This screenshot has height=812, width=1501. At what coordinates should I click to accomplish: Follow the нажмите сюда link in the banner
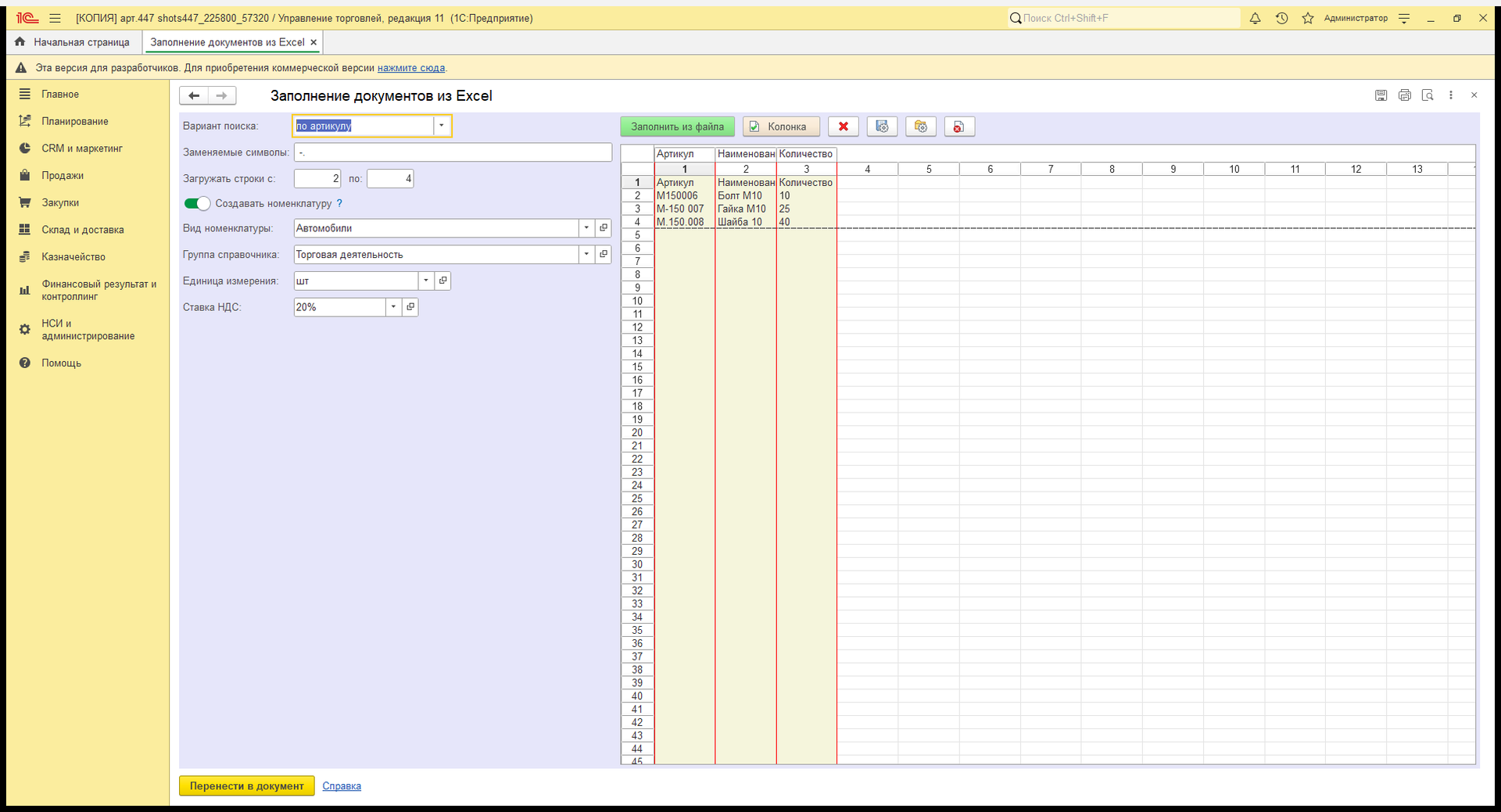[x=411, y=68]
